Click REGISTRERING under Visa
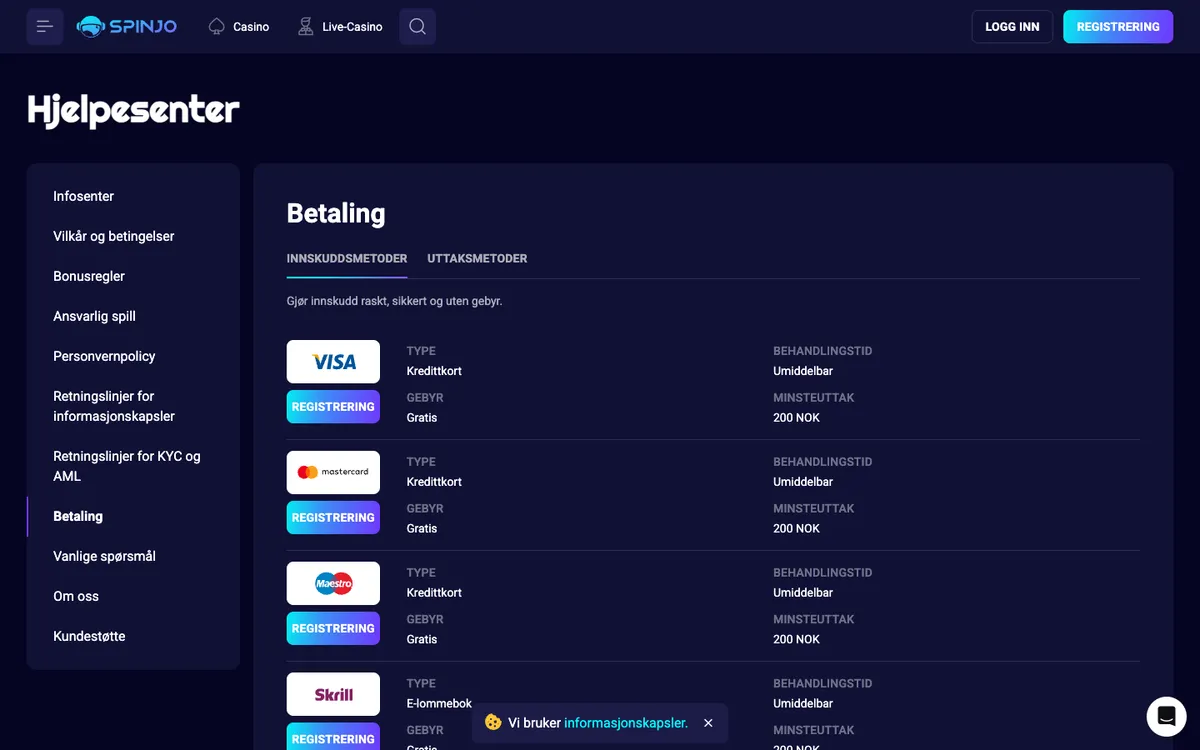1200x750 pixels. (x=333, y=407)
